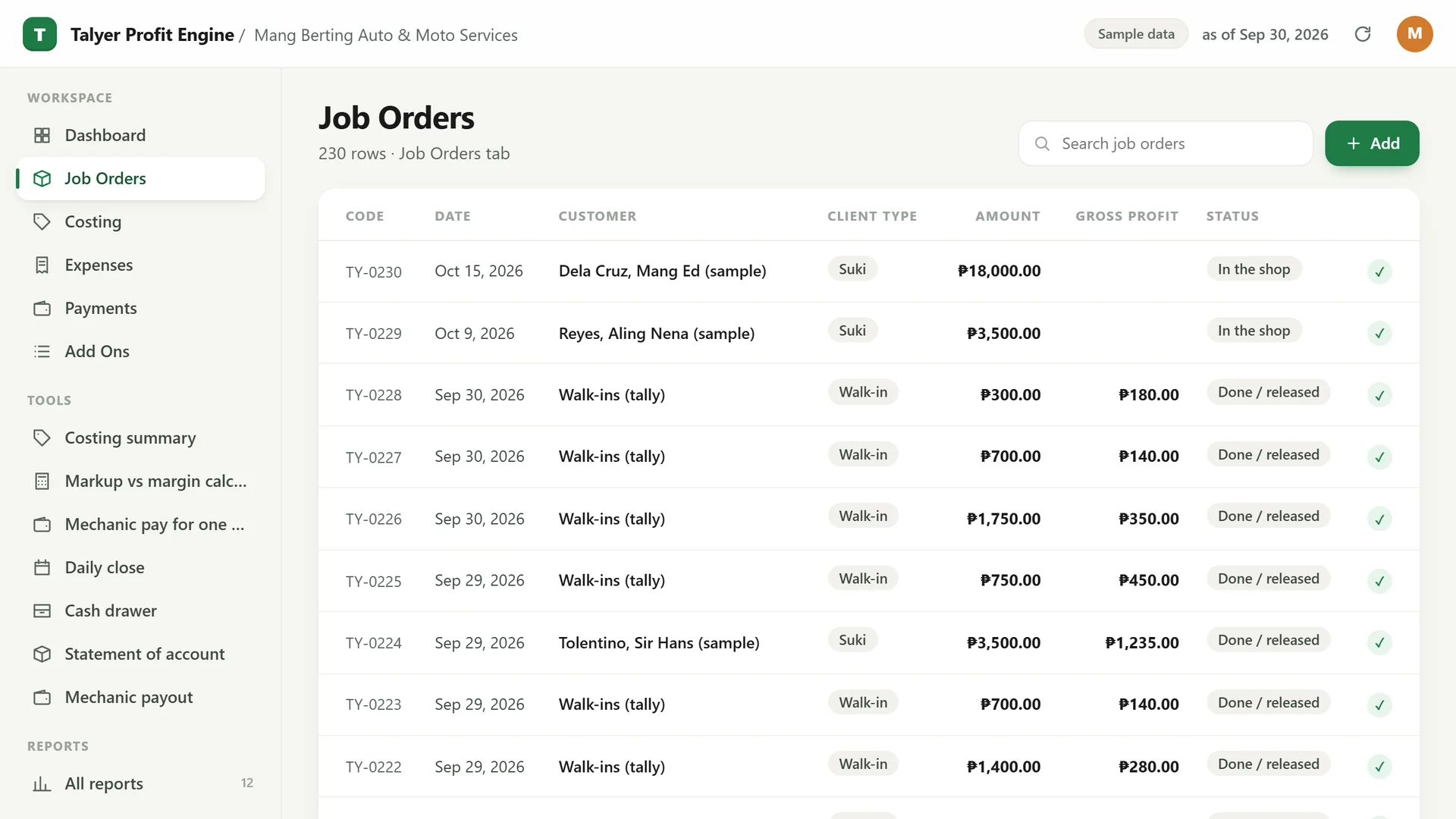Viewport: 1456px width, 819px height.
Task: Click the Suki tag on TY-0230
Action: click(x=852, y=269)
